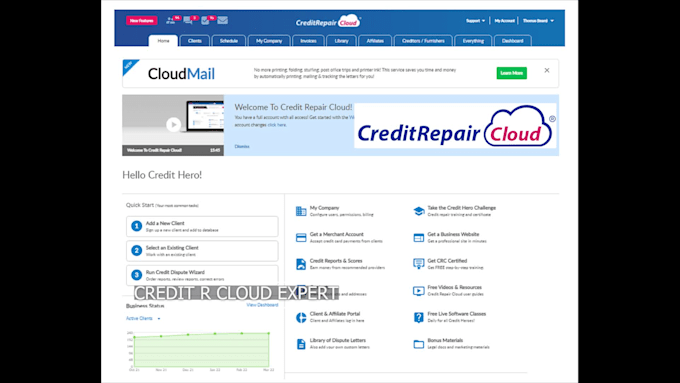680x383 pixels.
Task: Open the Active Clients dropdown
Action: pos(143,318)
